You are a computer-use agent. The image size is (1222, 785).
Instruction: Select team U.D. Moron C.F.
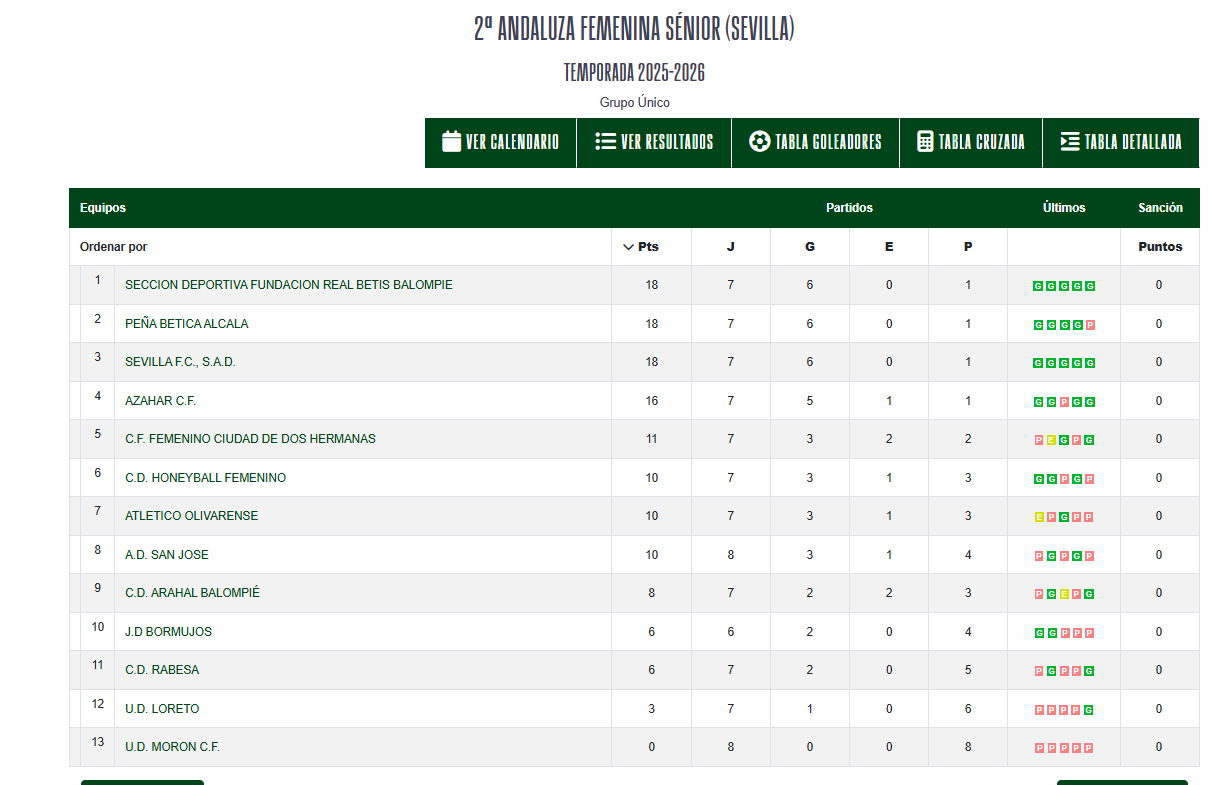[172, 747]
